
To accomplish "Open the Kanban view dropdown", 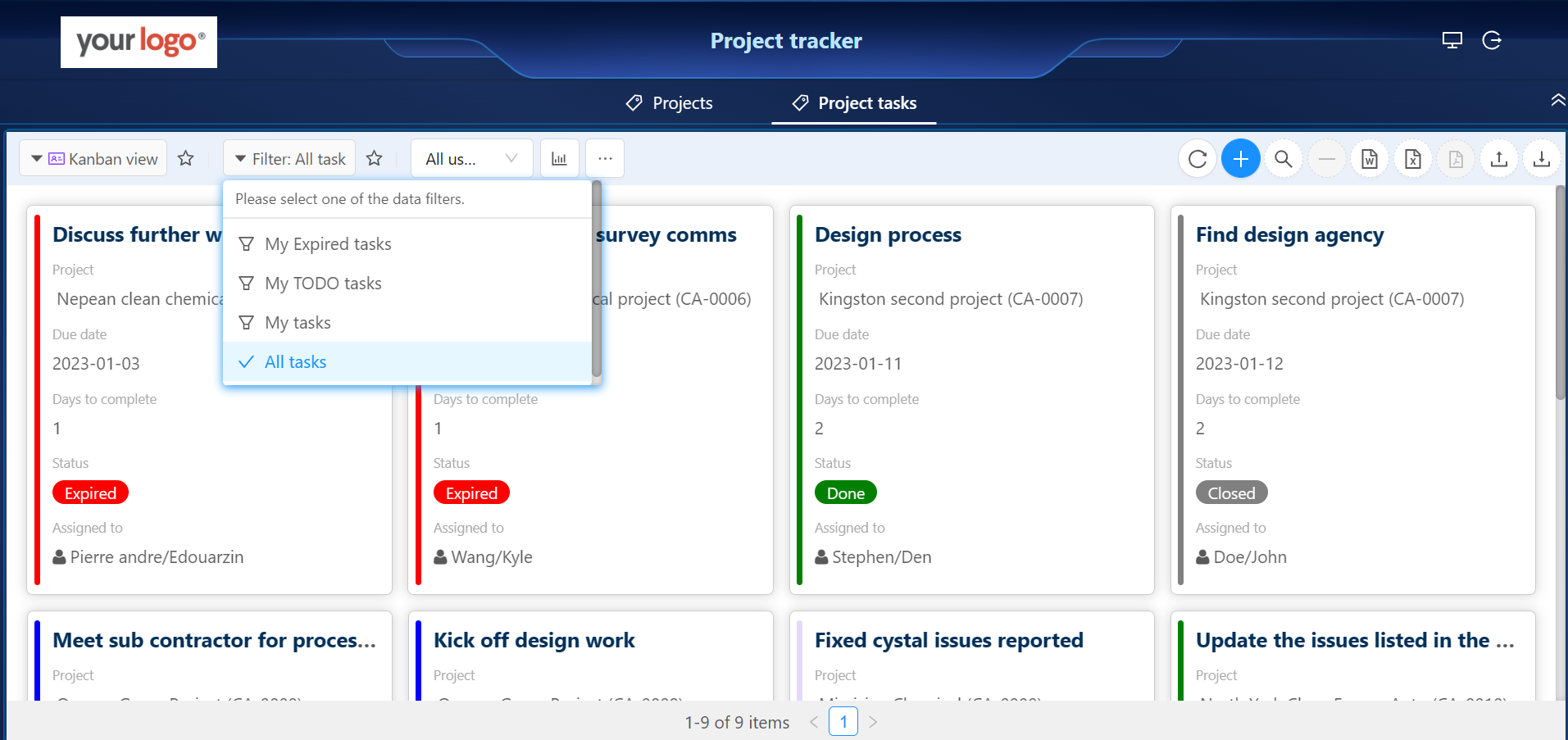I will [93, 158].
